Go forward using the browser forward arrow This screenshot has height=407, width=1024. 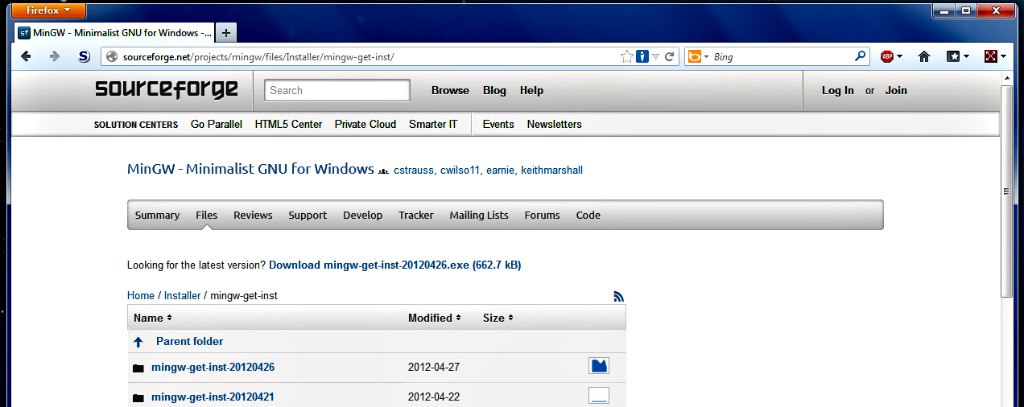(55, 57)
